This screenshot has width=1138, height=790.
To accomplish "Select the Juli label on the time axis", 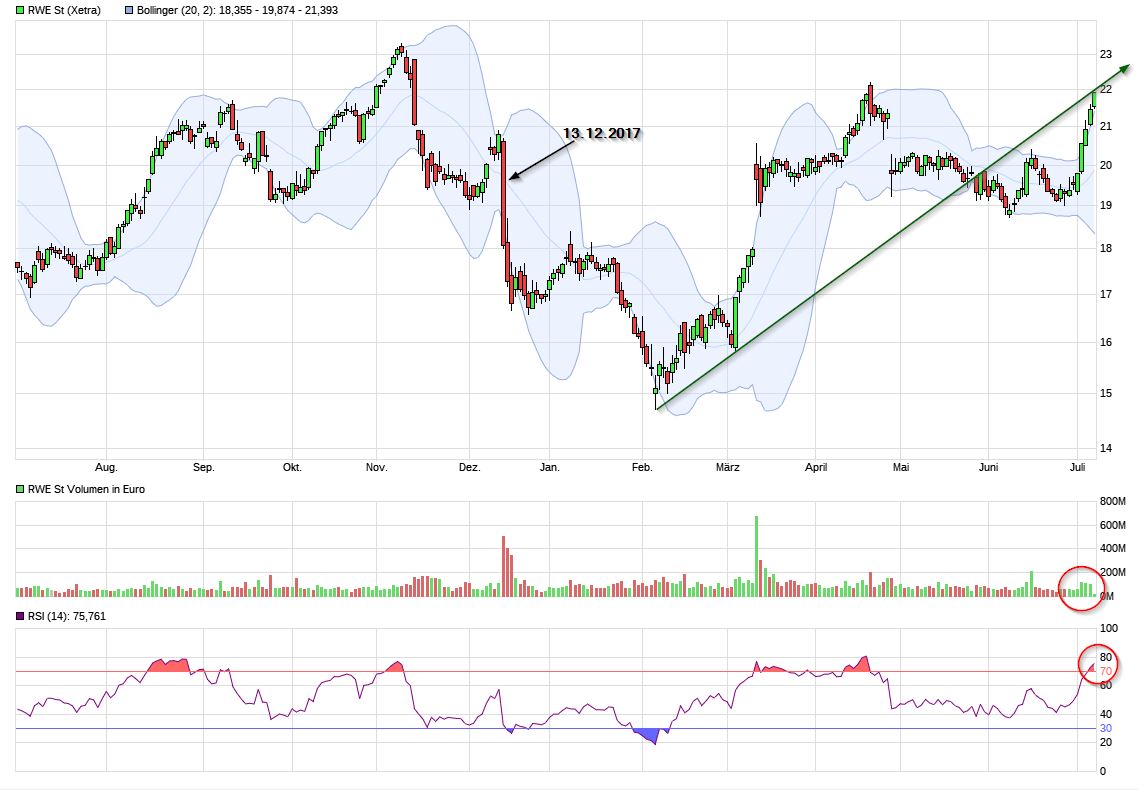I will click(1078, 466).
